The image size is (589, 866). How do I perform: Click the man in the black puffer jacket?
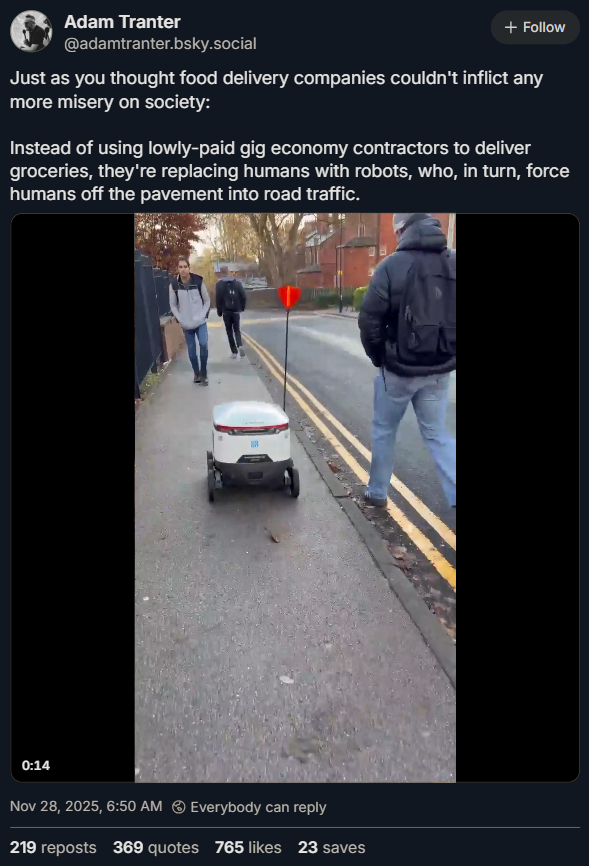tap(409, 359)
